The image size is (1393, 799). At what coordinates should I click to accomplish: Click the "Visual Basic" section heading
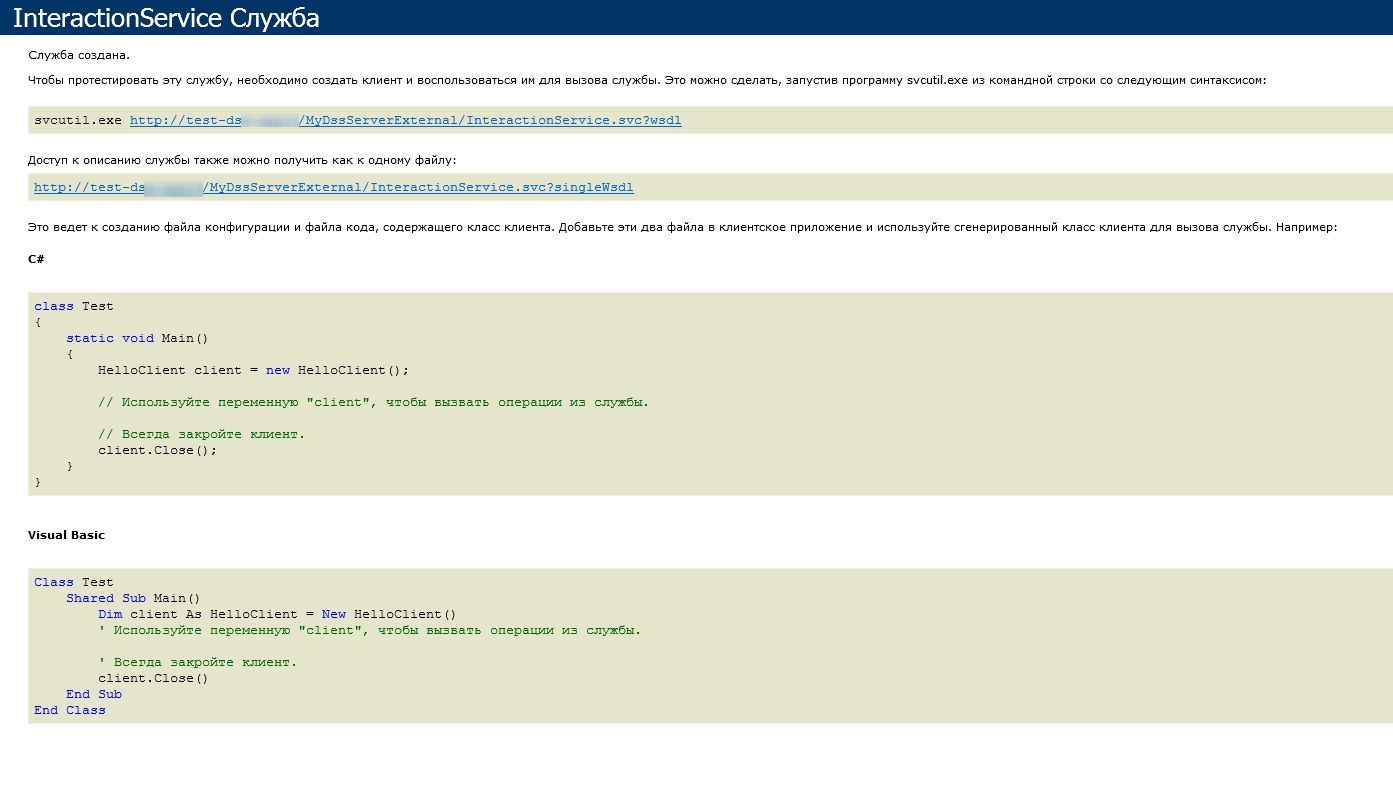click(x=66, y=535)
